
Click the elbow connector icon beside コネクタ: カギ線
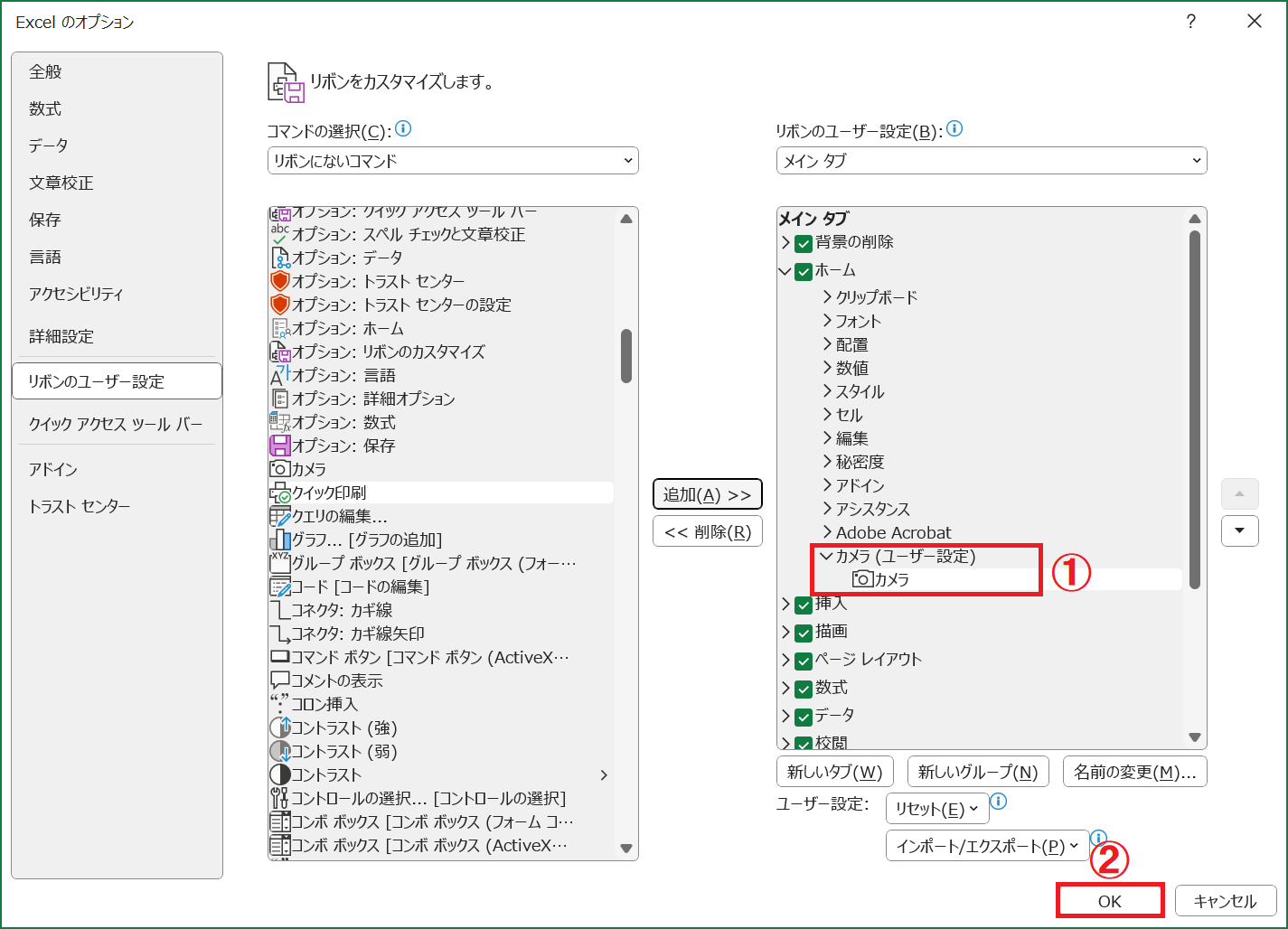click(x=280, y=610)
